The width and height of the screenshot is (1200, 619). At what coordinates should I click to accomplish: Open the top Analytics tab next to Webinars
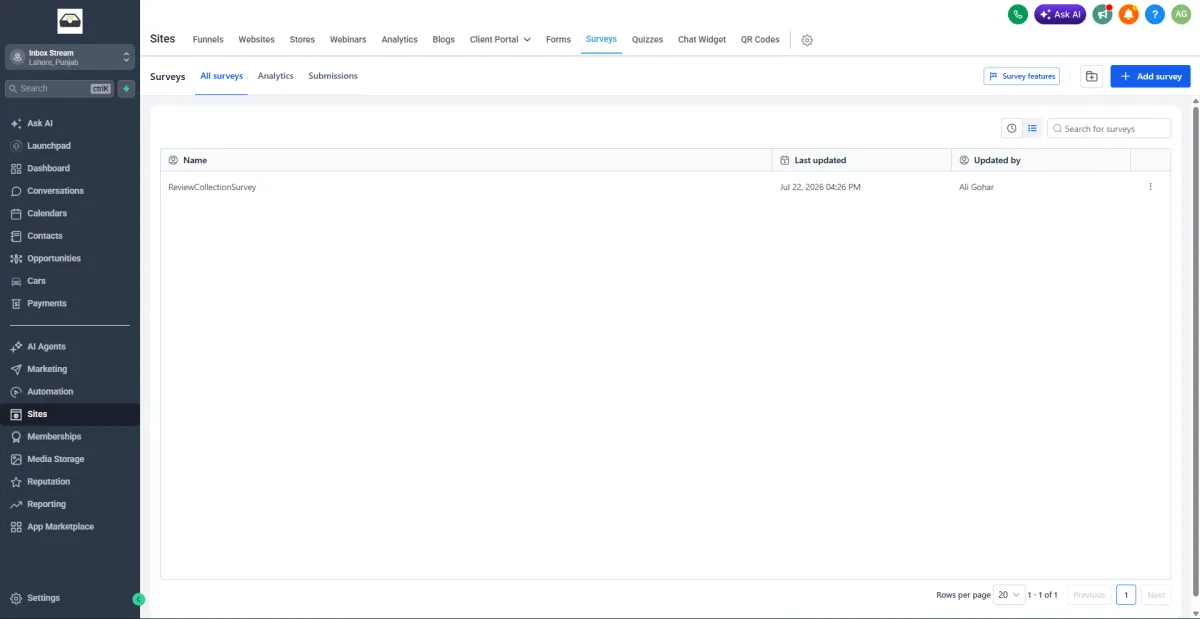pyautogui.click(x=399, y=40)
